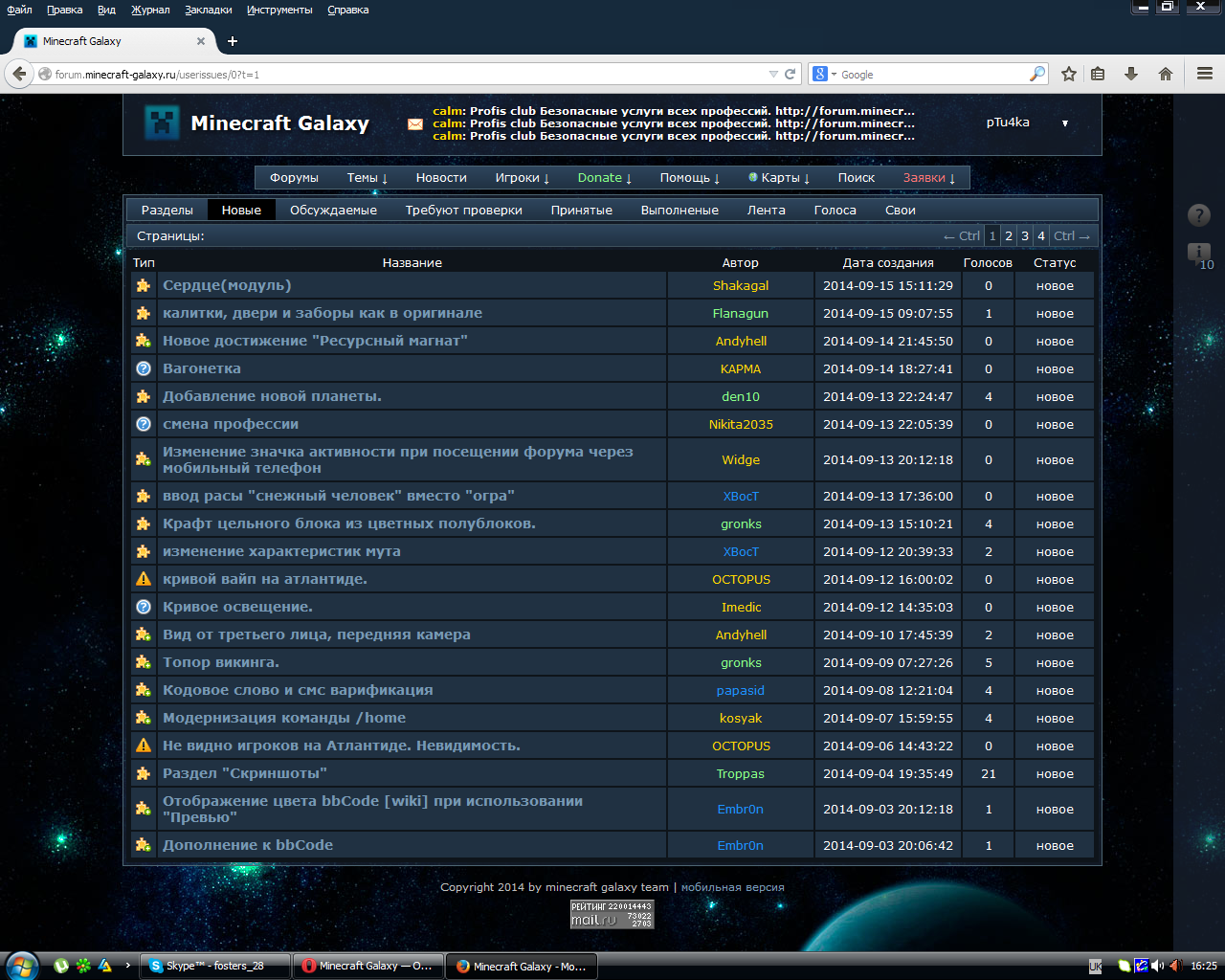
Task: Bookmark this page with the star icon
Action: click(x=1069, y=74)
